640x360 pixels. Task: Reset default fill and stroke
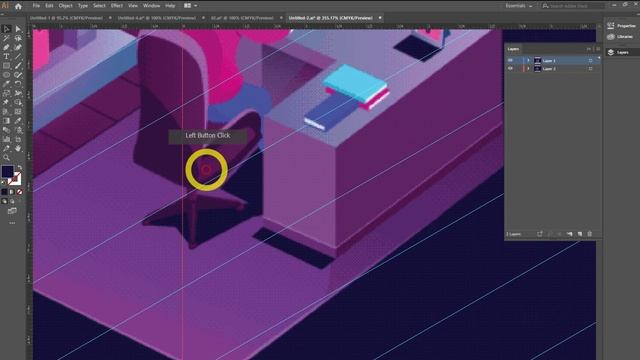[x=4, y=182]
